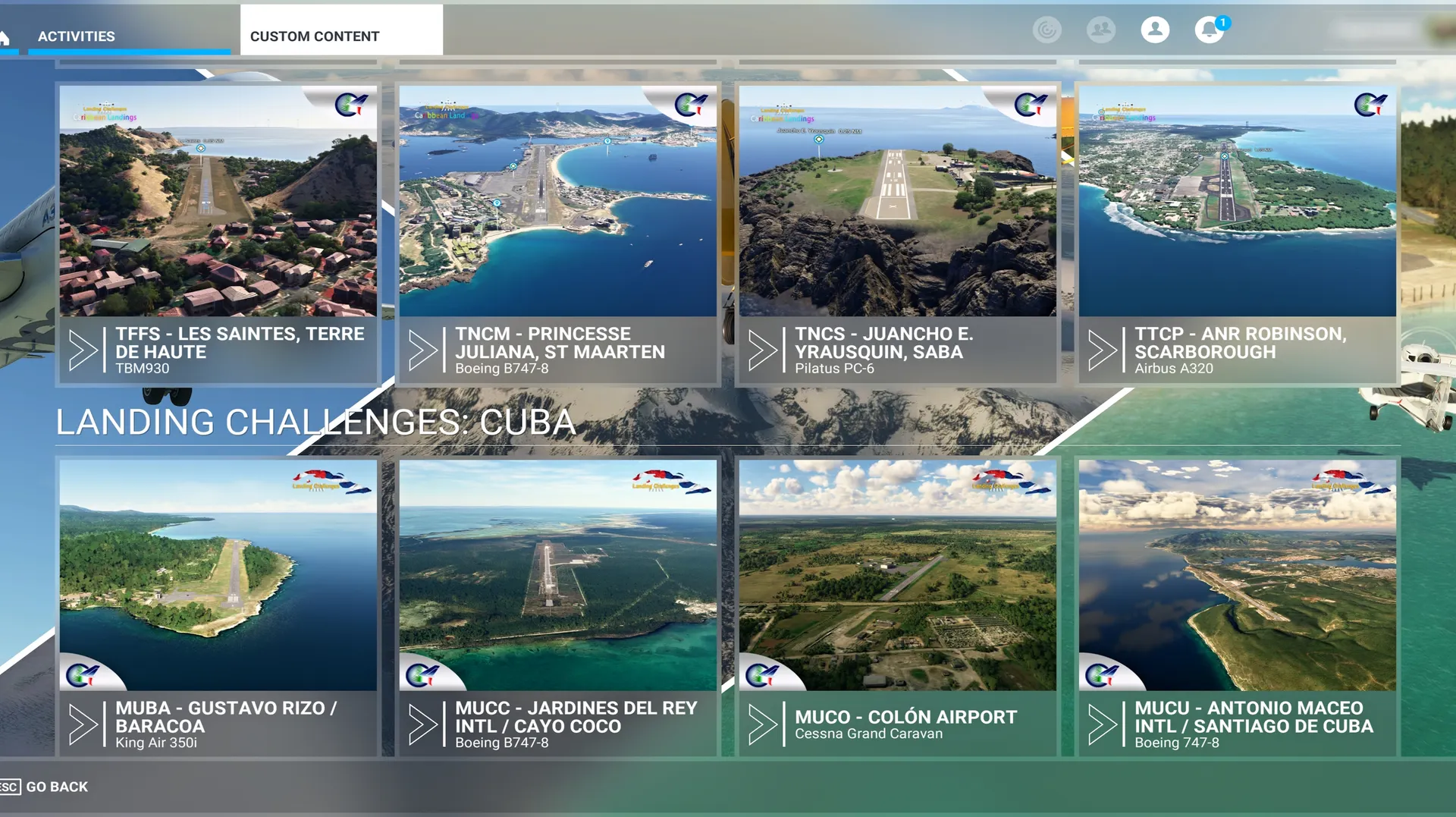Screen dimensions: 1456x817
Task: Click the Boeing 747-8 label on MUCU card
Action: tap(1177, 743)
